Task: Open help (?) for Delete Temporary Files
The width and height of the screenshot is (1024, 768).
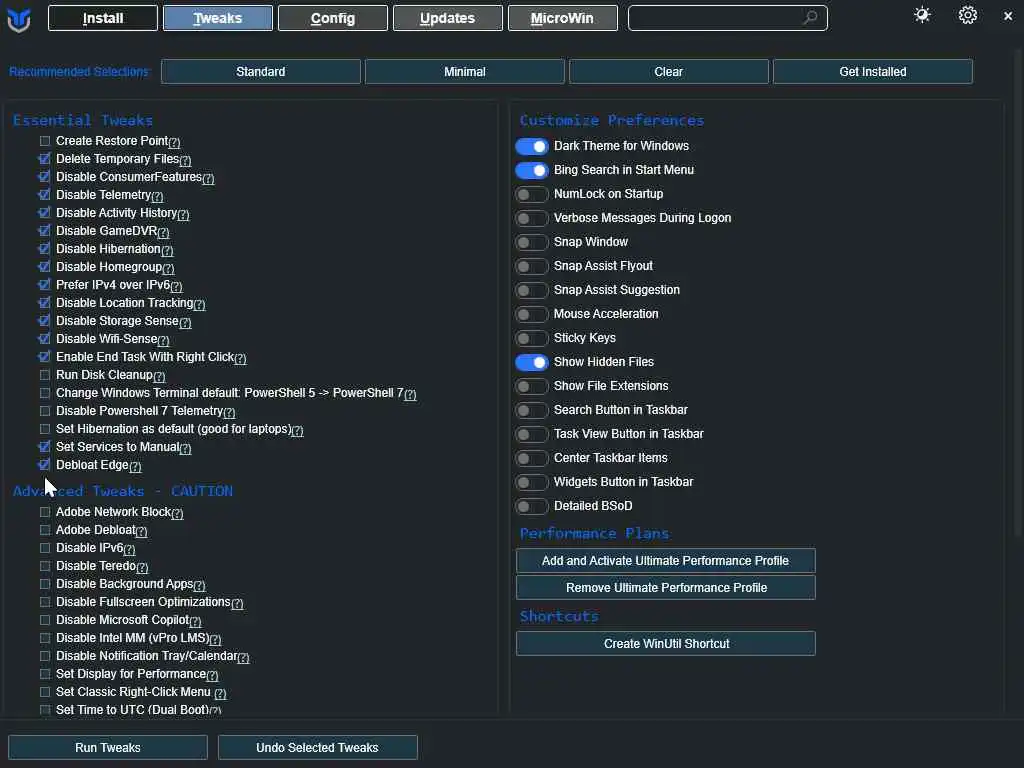Action: point(185,160)
